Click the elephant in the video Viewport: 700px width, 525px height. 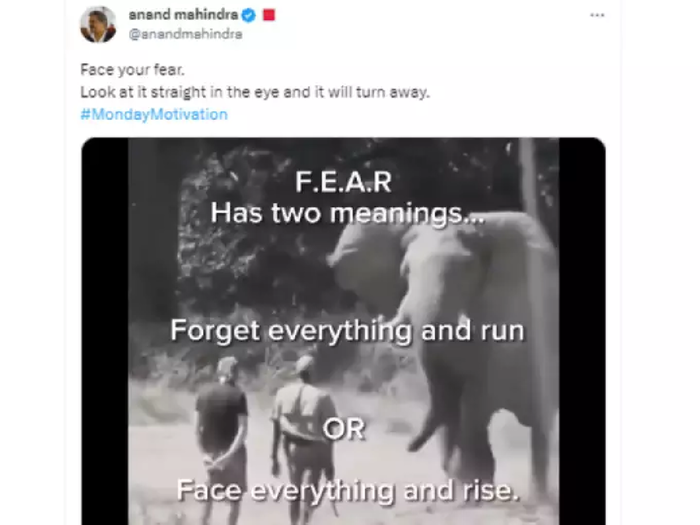pos(470,290)
